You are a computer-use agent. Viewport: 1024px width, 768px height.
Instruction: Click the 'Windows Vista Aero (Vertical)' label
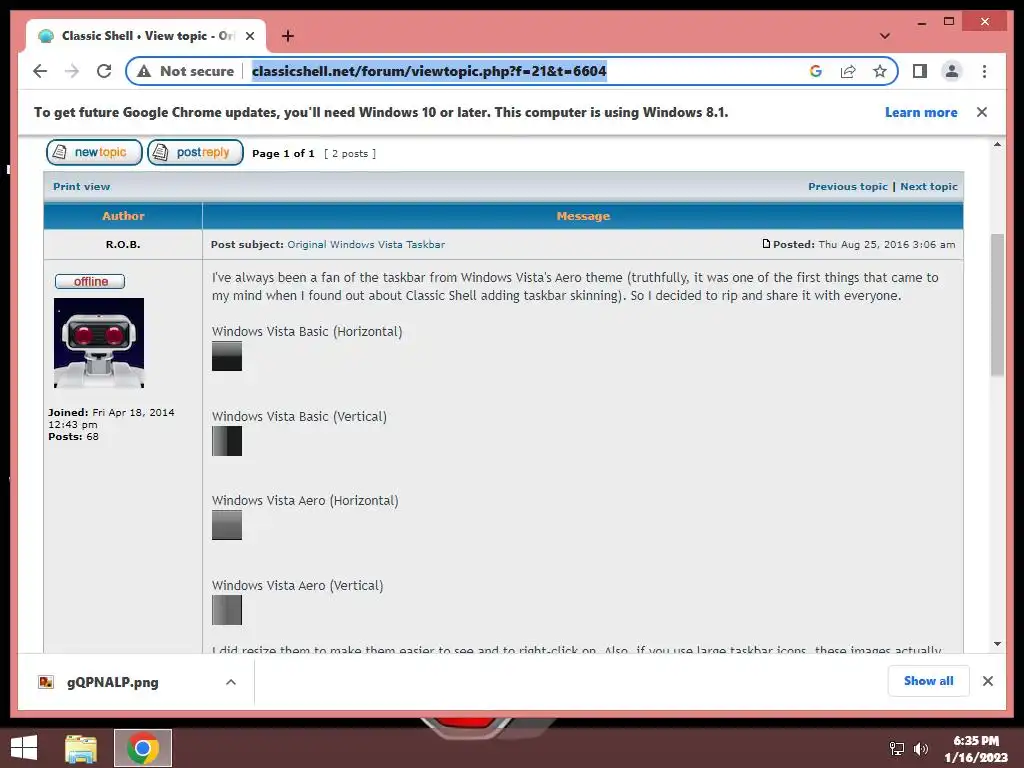[297, 585]
